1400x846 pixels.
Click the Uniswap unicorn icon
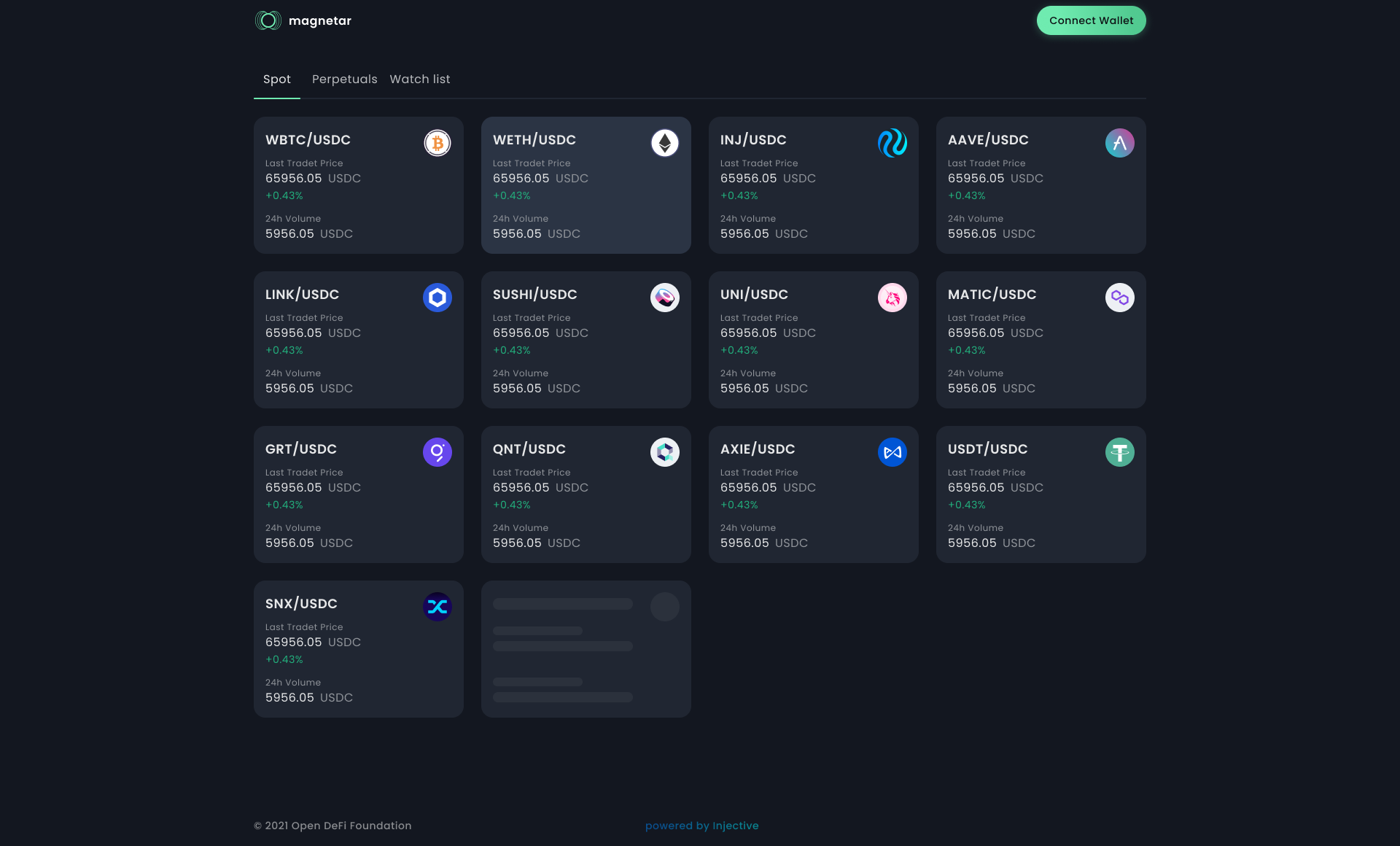point(892,298)
